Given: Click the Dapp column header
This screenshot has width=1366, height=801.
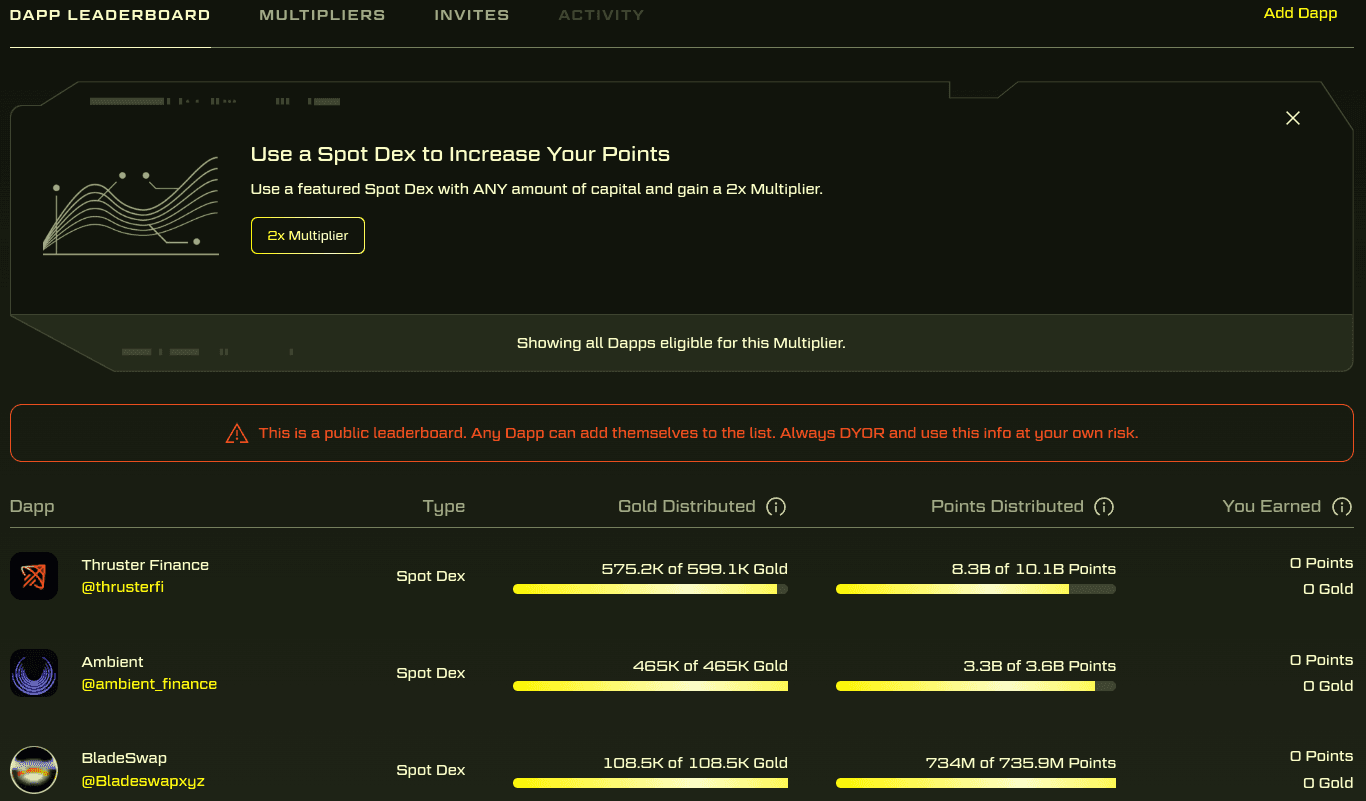Looking at the screenshot, I should pos(32,506).
